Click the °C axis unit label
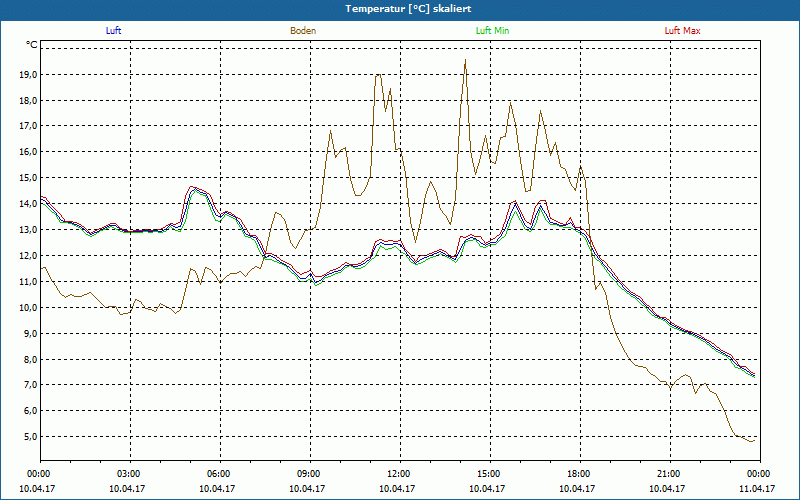 click(31, 45)
